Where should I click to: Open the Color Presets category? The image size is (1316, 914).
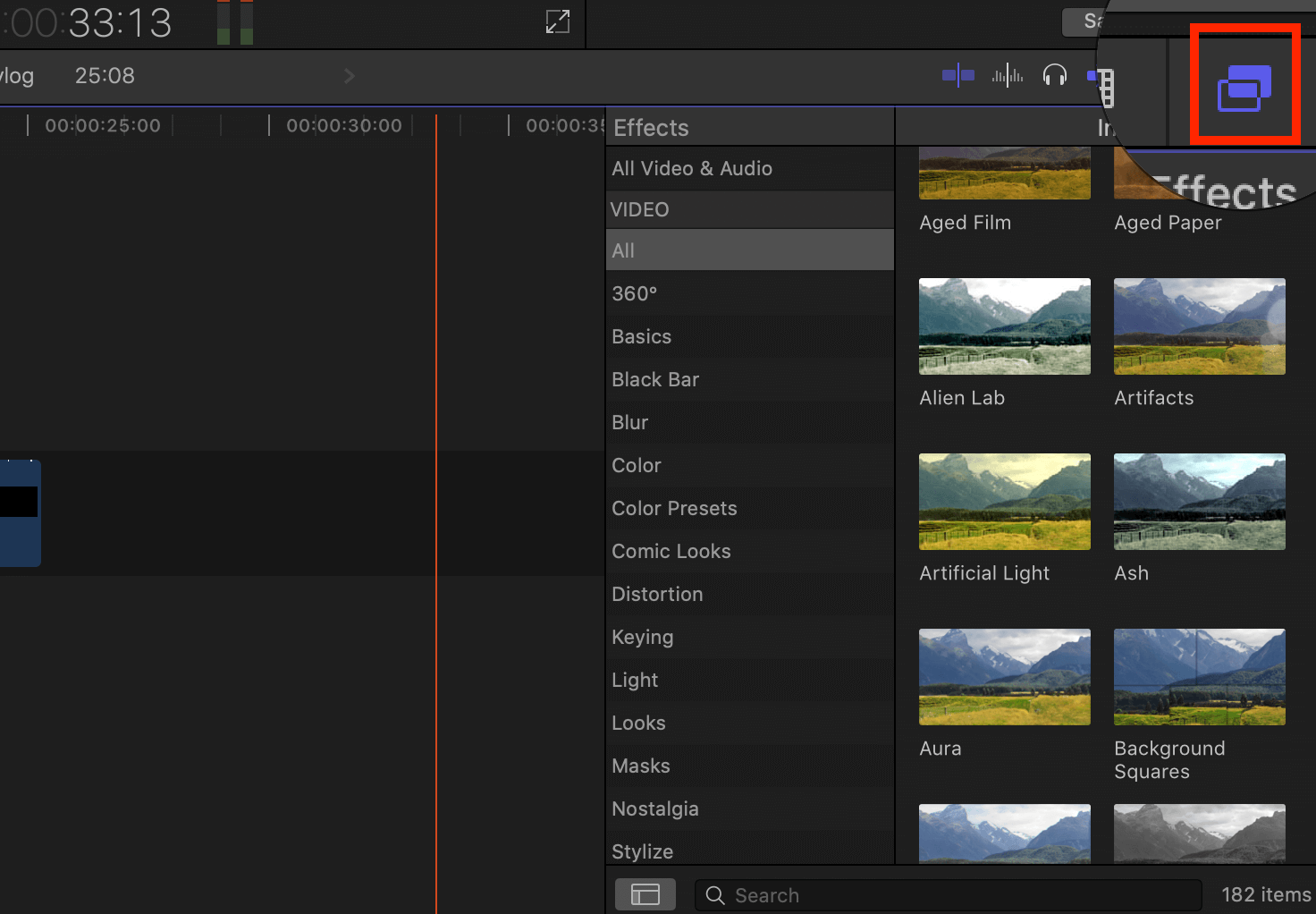[750, 508]
